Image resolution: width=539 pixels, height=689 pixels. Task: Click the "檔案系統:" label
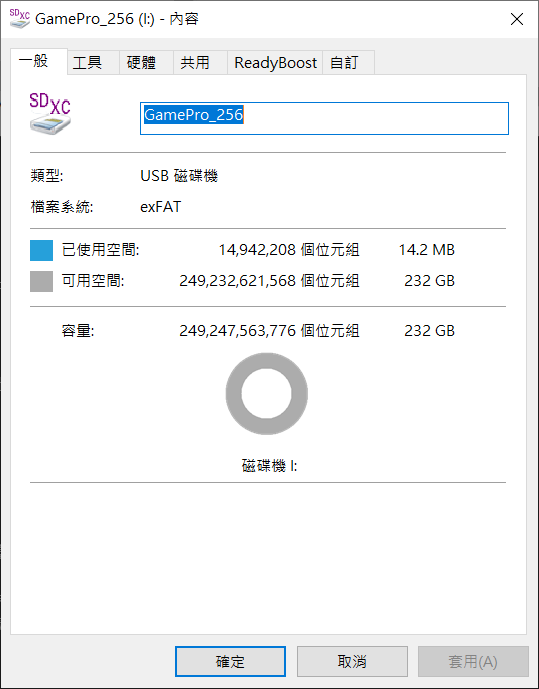(x=61, y=207)
